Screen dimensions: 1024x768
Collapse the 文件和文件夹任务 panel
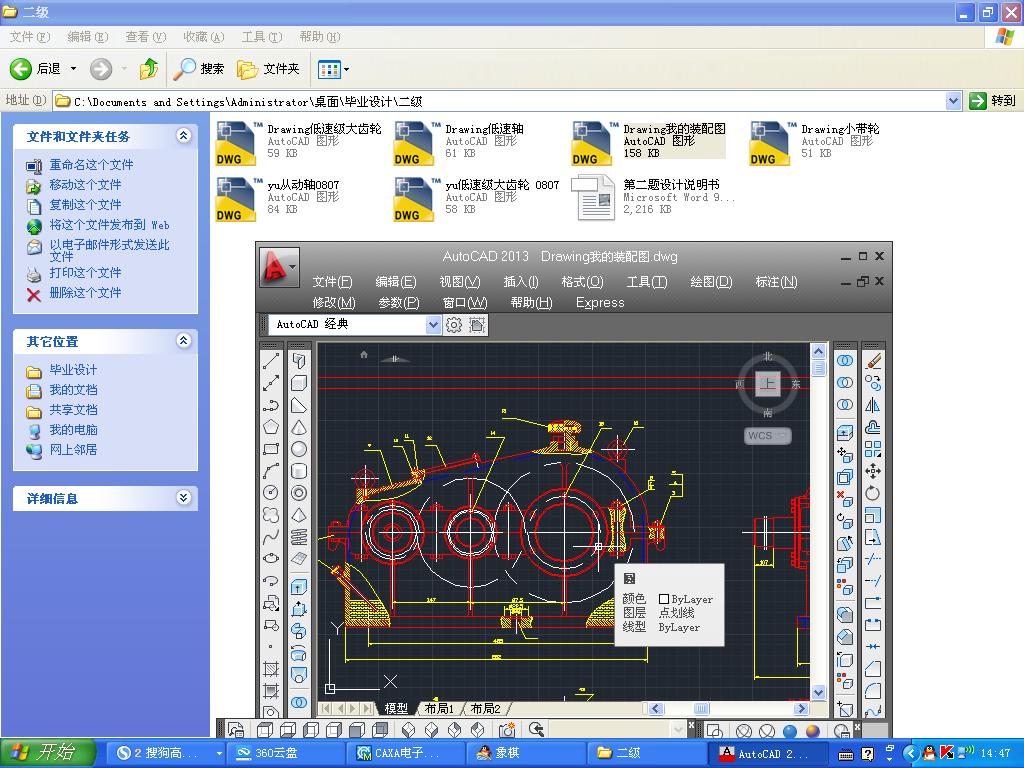point(183,136)
